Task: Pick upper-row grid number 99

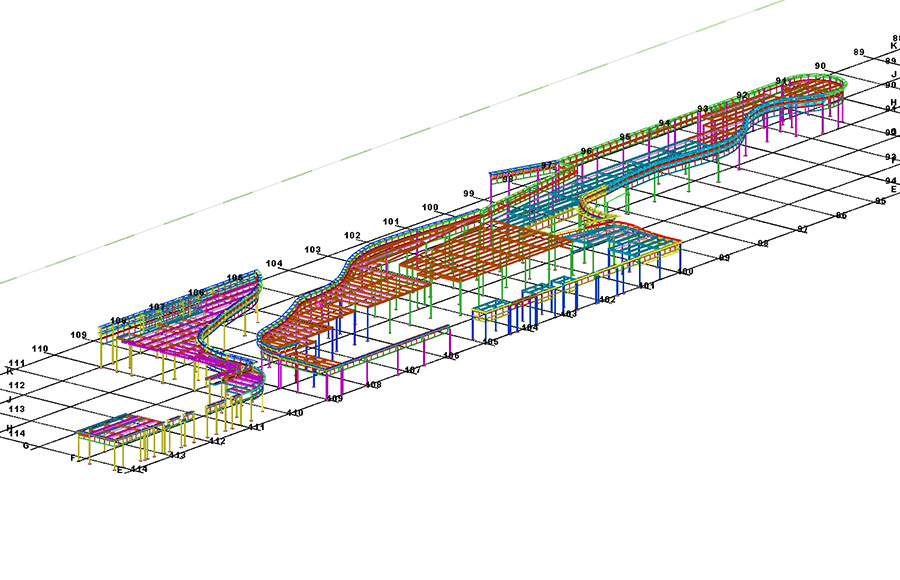Action: tap(469, 194)
